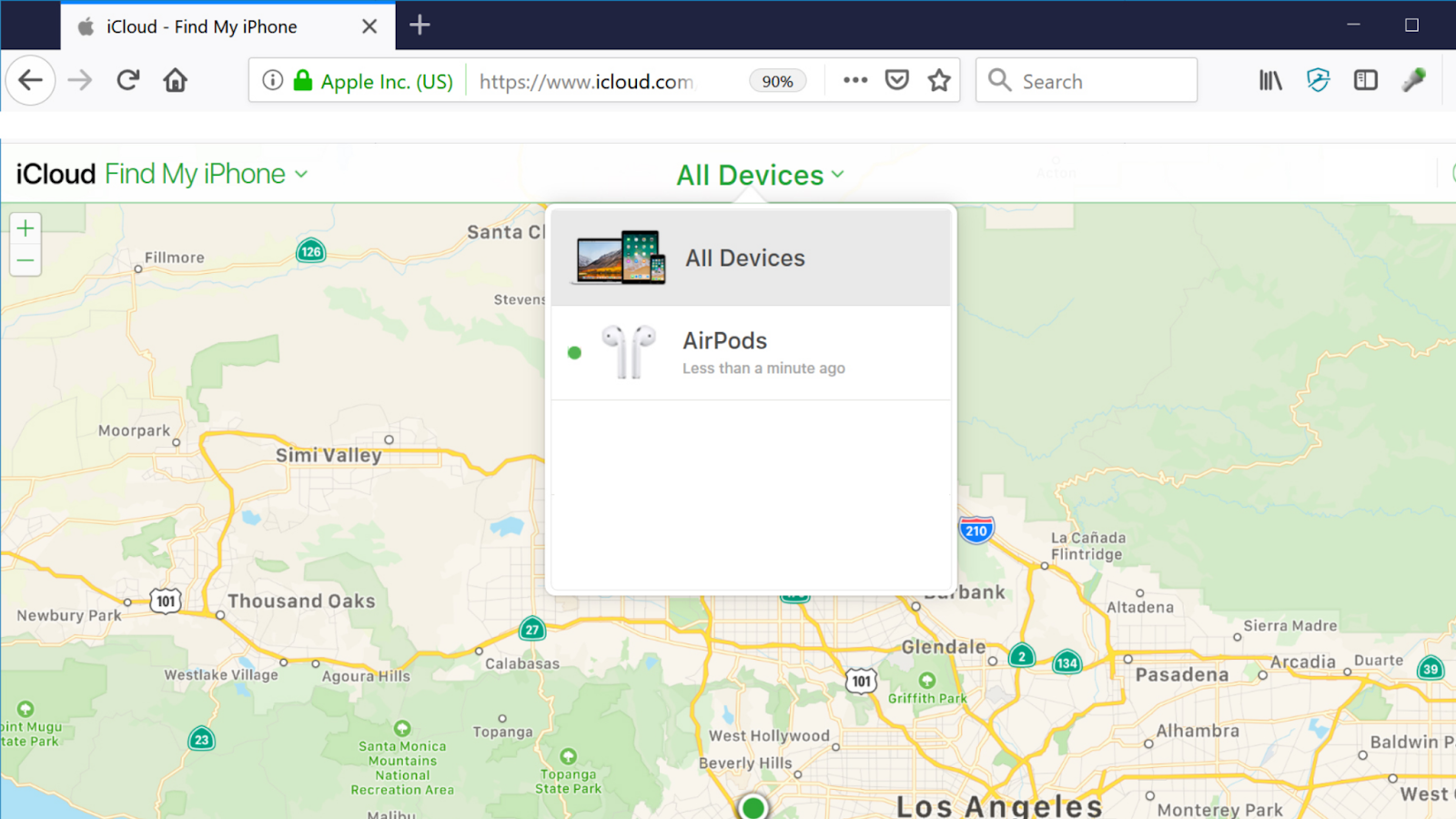The height and width of the screenshot is (819, 1456).
Task: Select All Devices in the device list
Action: click(x=752, y=258)
